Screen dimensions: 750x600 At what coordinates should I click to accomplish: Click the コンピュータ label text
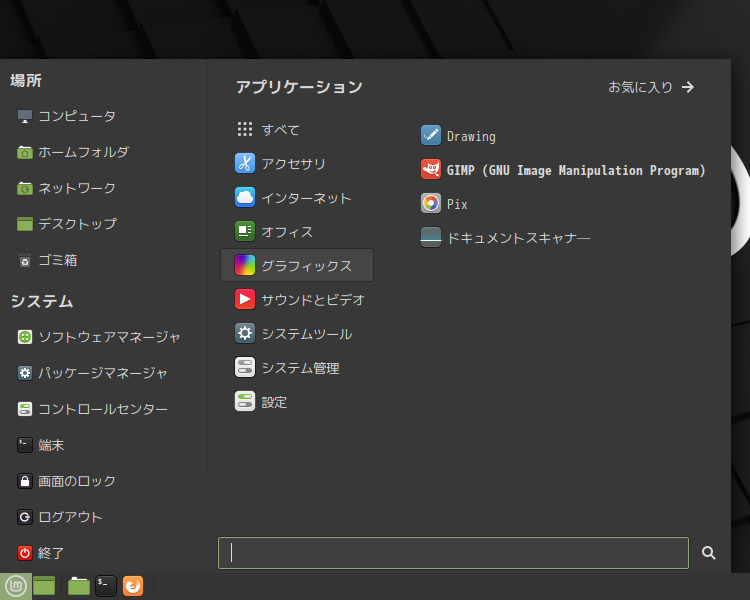tap(77, 116)
